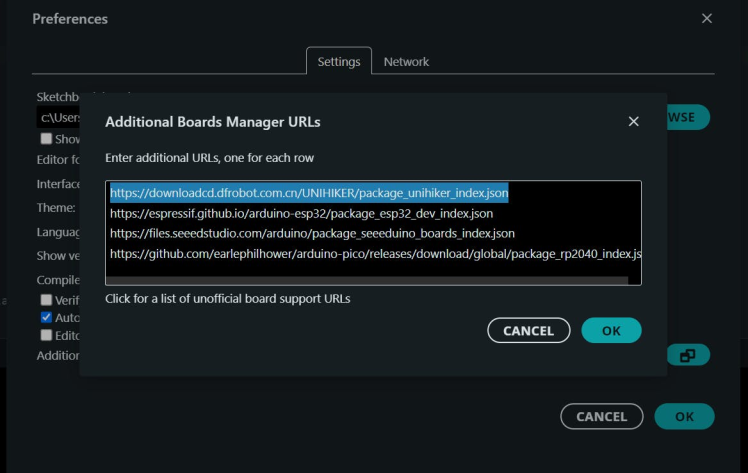Place cursor on the esp32 dev index URL
Image resolution: width=748 pixels, height=473 pixels.
301,213
